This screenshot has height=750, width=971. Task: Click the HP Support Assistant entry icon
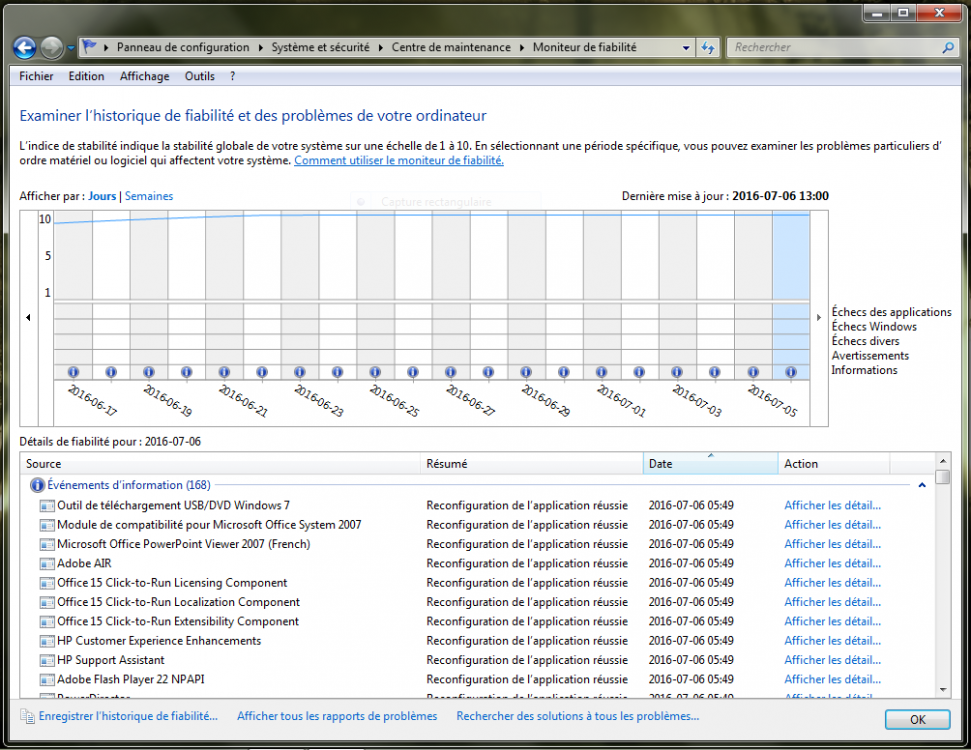47,660
